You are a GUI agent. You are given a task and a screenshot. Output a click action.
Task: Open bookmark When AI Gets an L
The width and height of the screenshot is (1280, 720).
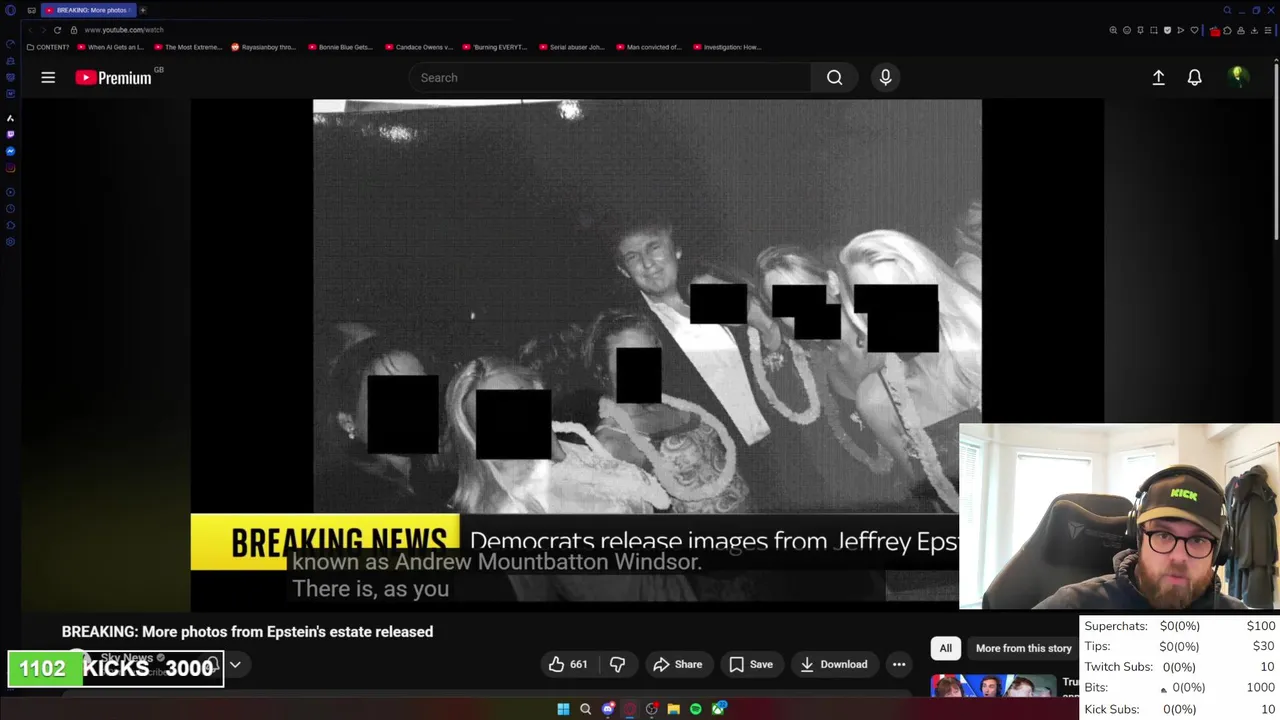(x=111, y=47)
